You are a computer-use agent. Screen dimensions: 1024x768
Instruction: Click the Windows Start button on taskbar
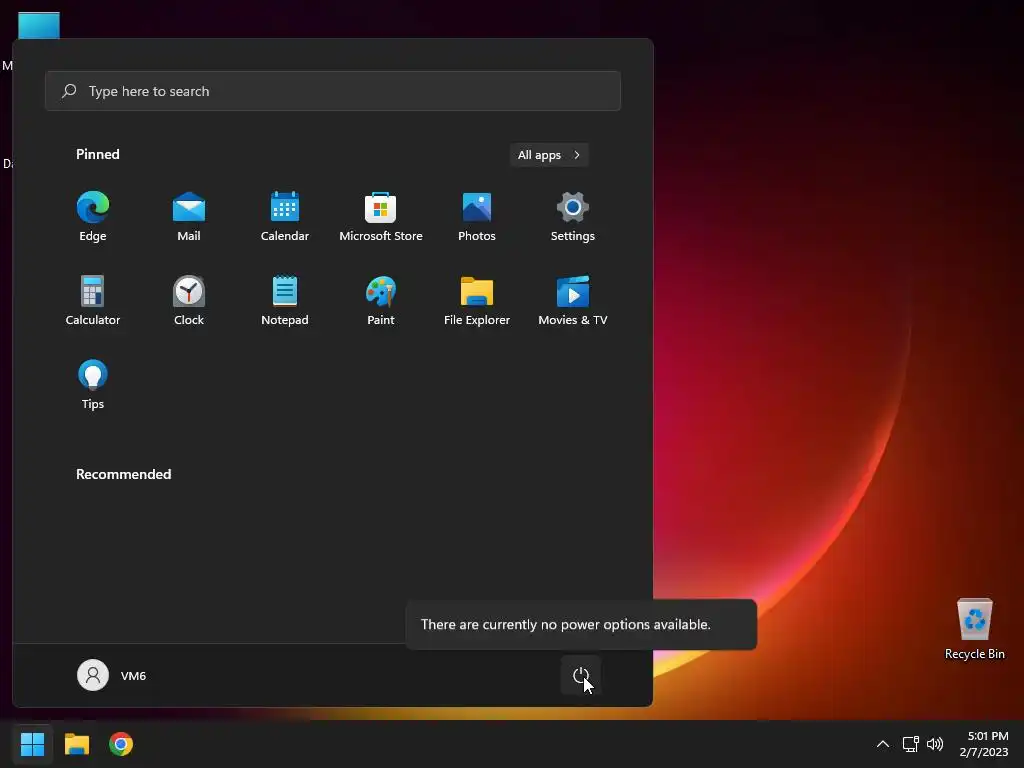[32, 744]
